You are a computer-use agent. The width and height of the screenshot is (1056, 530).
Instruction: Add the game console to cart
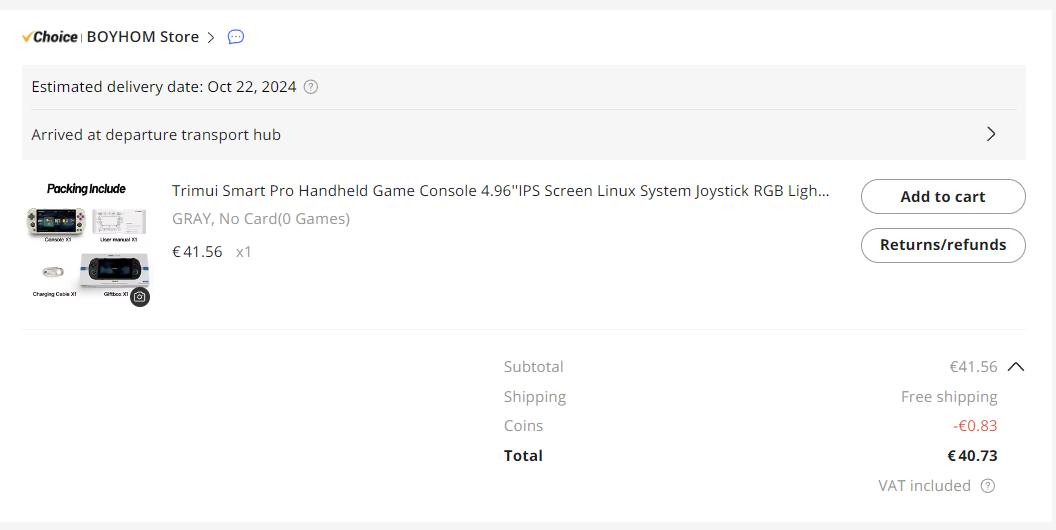942,197
